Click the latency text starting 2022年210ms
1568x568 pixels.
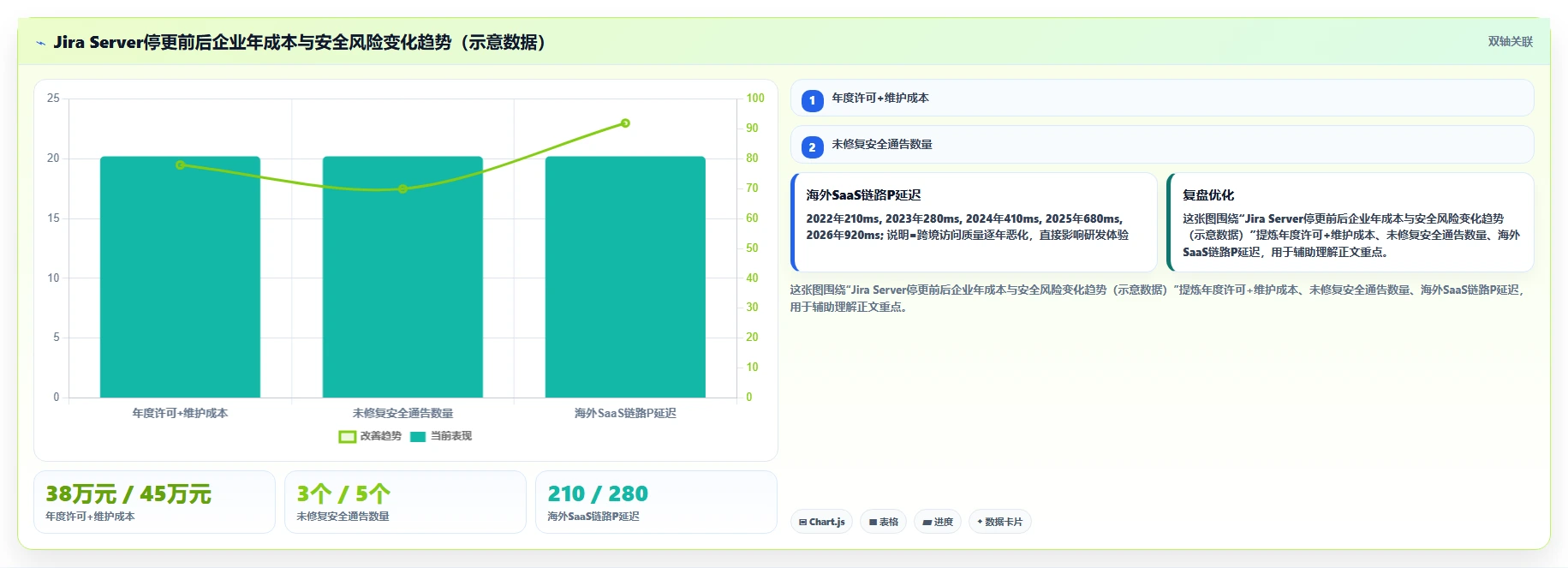click(968, 227)
